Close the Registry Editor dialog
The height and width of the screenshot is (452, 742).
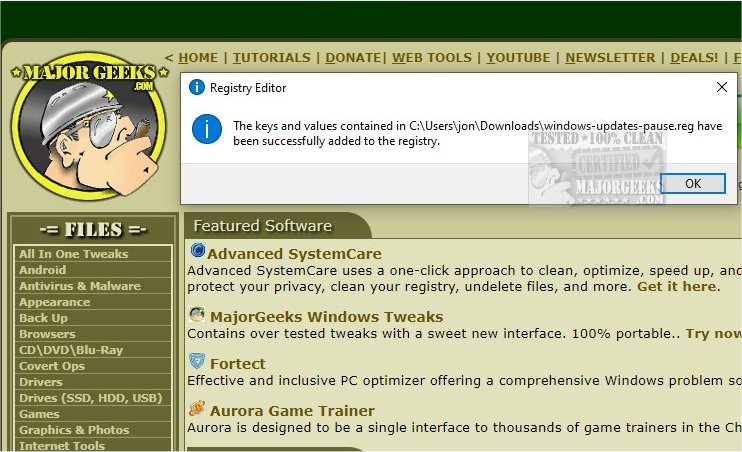click(x=722, y=87)
